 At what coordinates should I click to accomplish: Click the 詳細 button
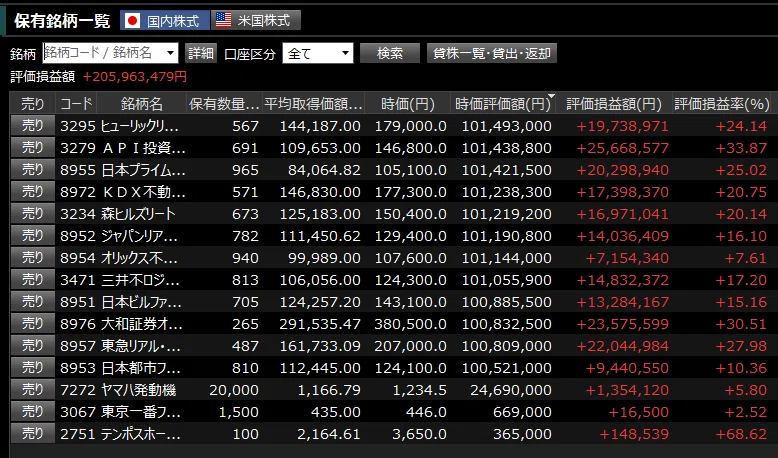pyautogui.click(x=201, y=53)
